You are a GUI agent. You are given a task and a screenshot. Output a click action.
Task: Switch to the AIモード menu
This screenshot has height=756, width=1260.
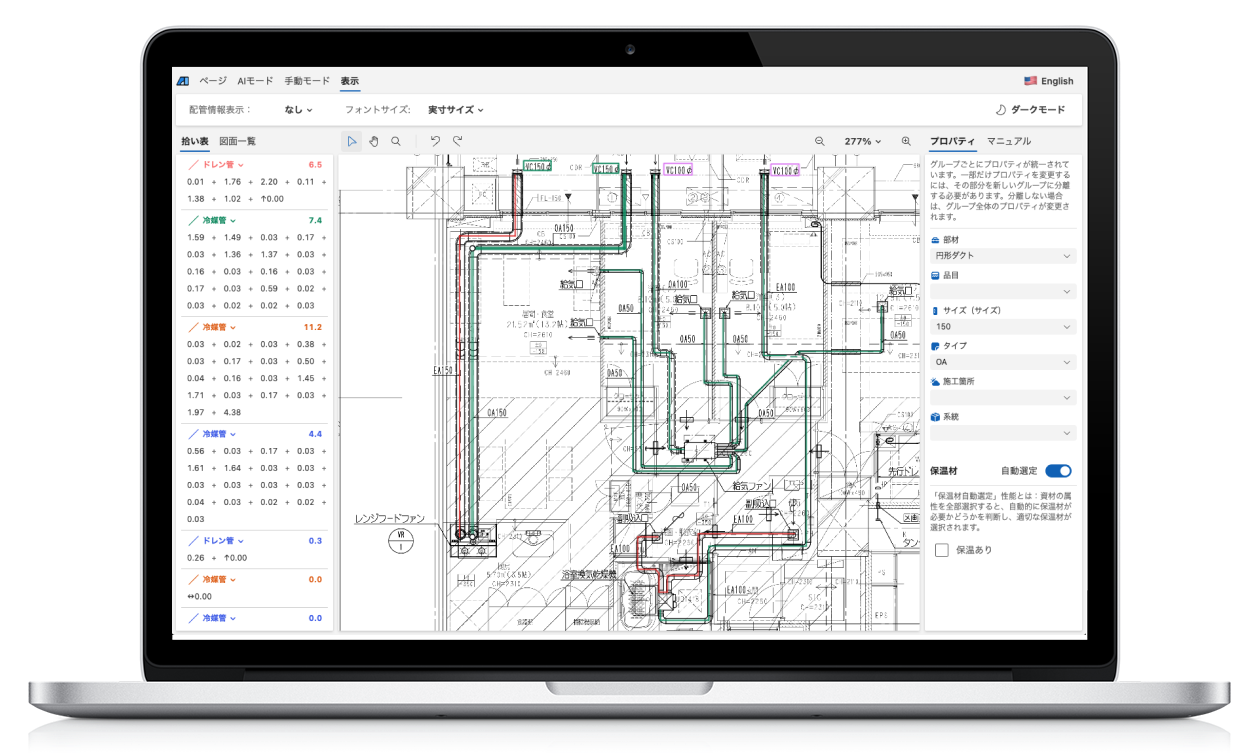tap(255, 81)
